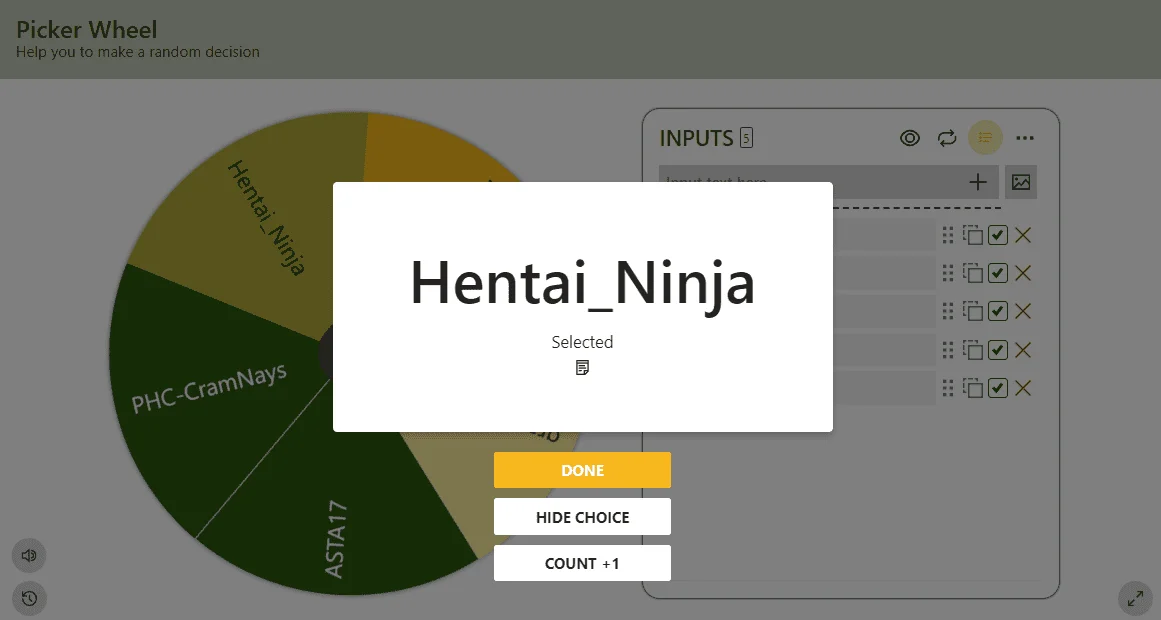Open the note icon under Selected
The image size is (1161, 620).
582,367
